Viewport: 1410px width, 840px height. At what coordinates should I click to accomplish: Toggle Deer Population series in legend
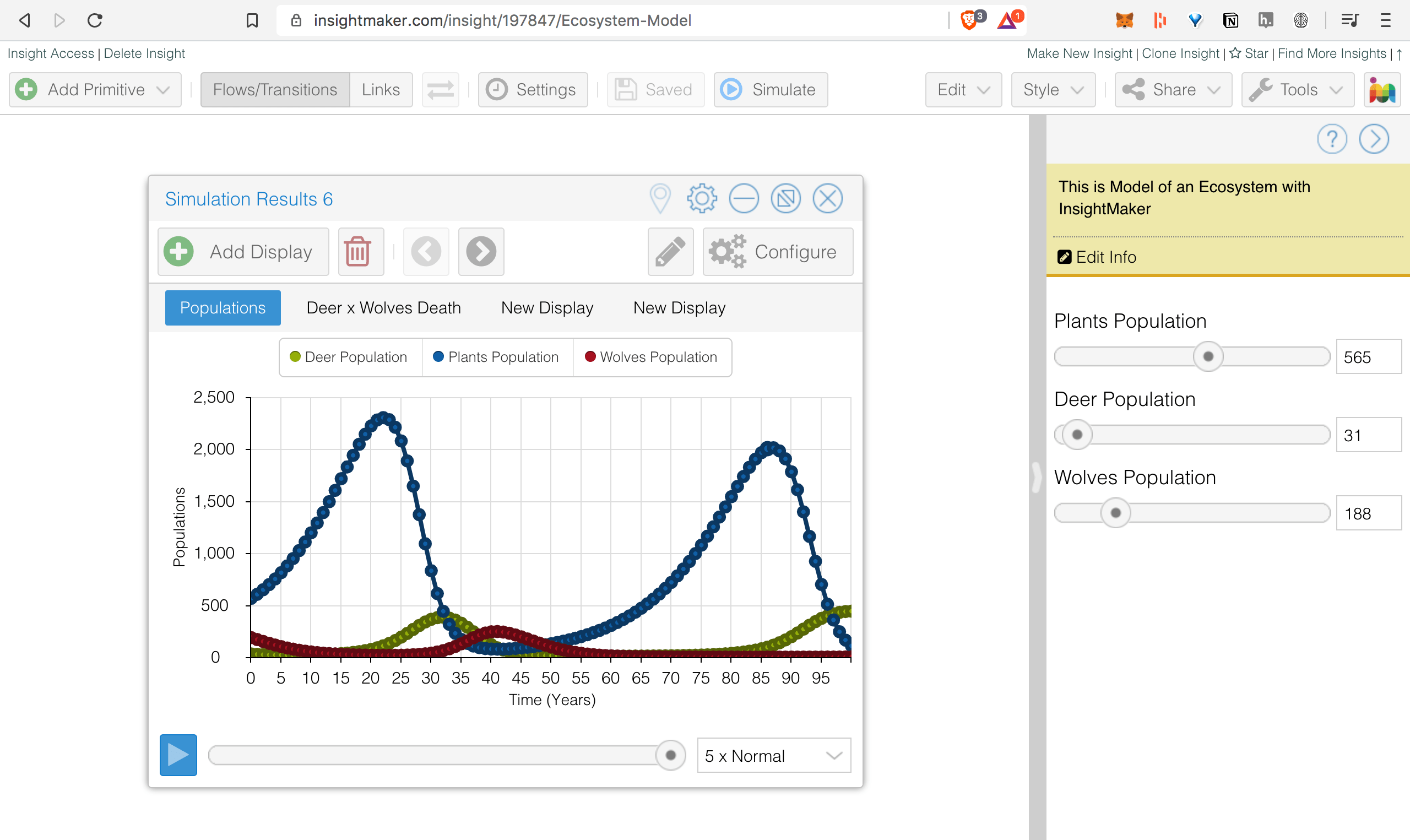tap(350, 357)
